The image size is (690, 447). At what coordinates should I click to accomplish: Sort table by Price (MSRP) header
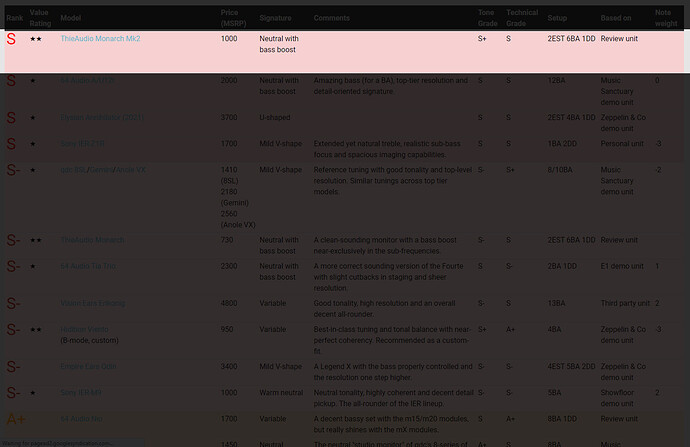point(233,18)
